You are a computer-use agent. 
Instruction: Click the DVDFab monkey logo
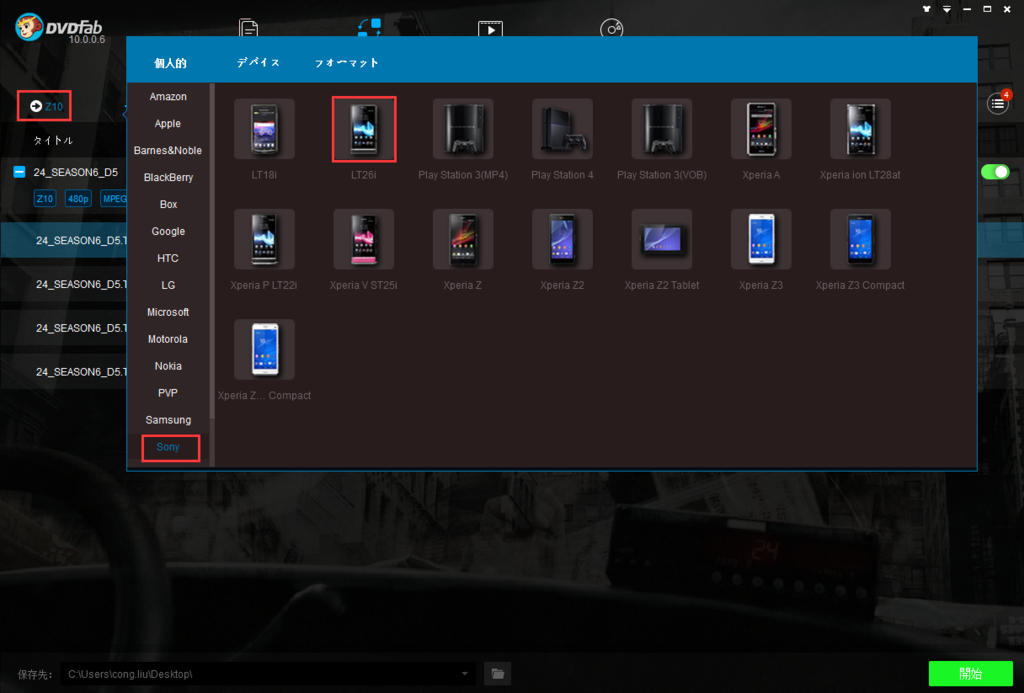[29, 27]
